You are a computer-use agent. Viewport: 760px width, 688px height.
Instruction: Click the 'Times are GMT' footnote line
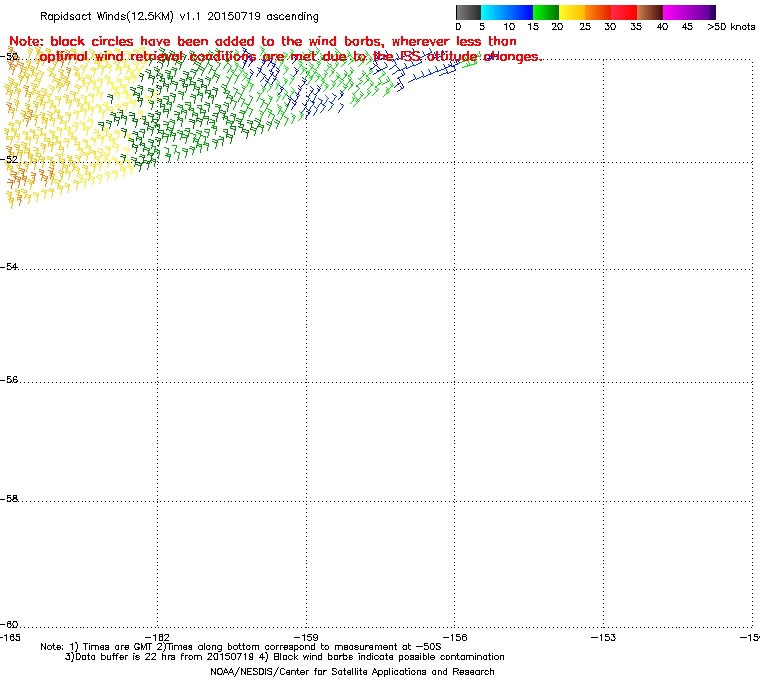point(241,647)
